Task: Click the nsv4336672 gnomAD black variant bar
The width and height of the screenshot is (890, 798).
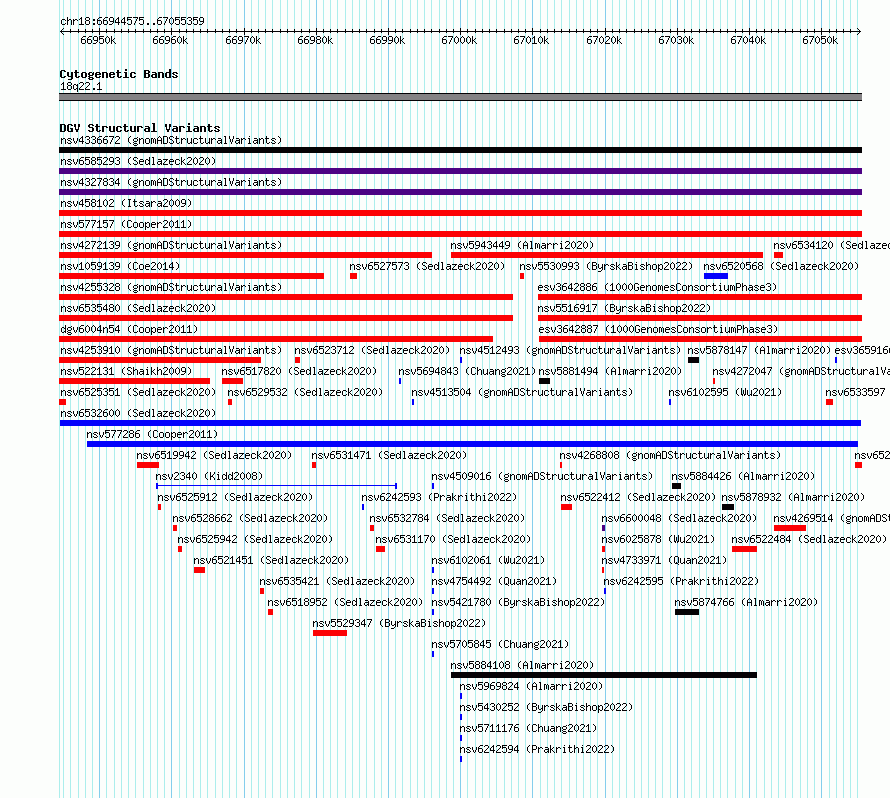Action: click(460, 150)
